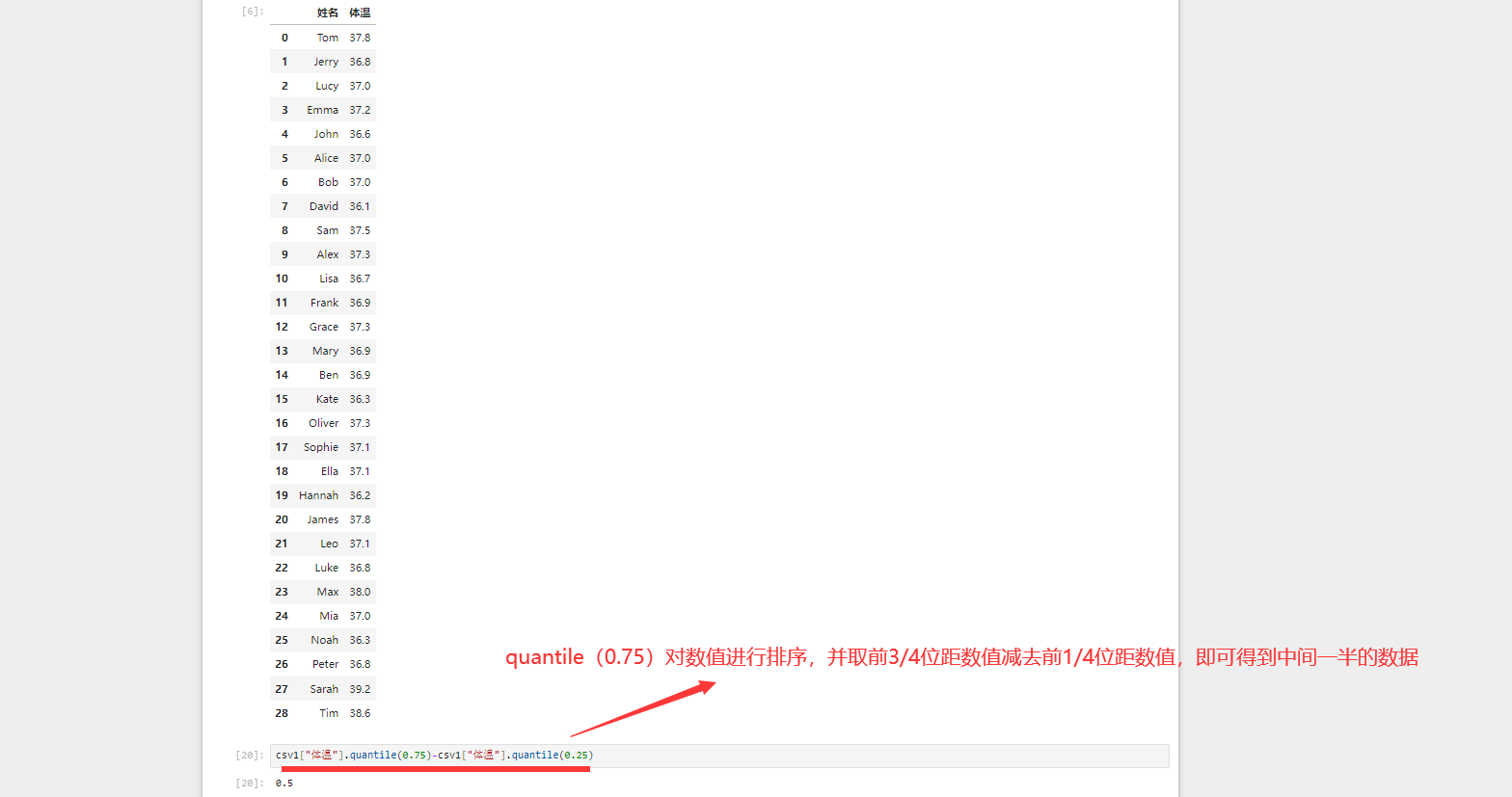The width and height of the screenshot is (1512, 797).
Task: Select Jerry in the table
Action: coord(326,62)
